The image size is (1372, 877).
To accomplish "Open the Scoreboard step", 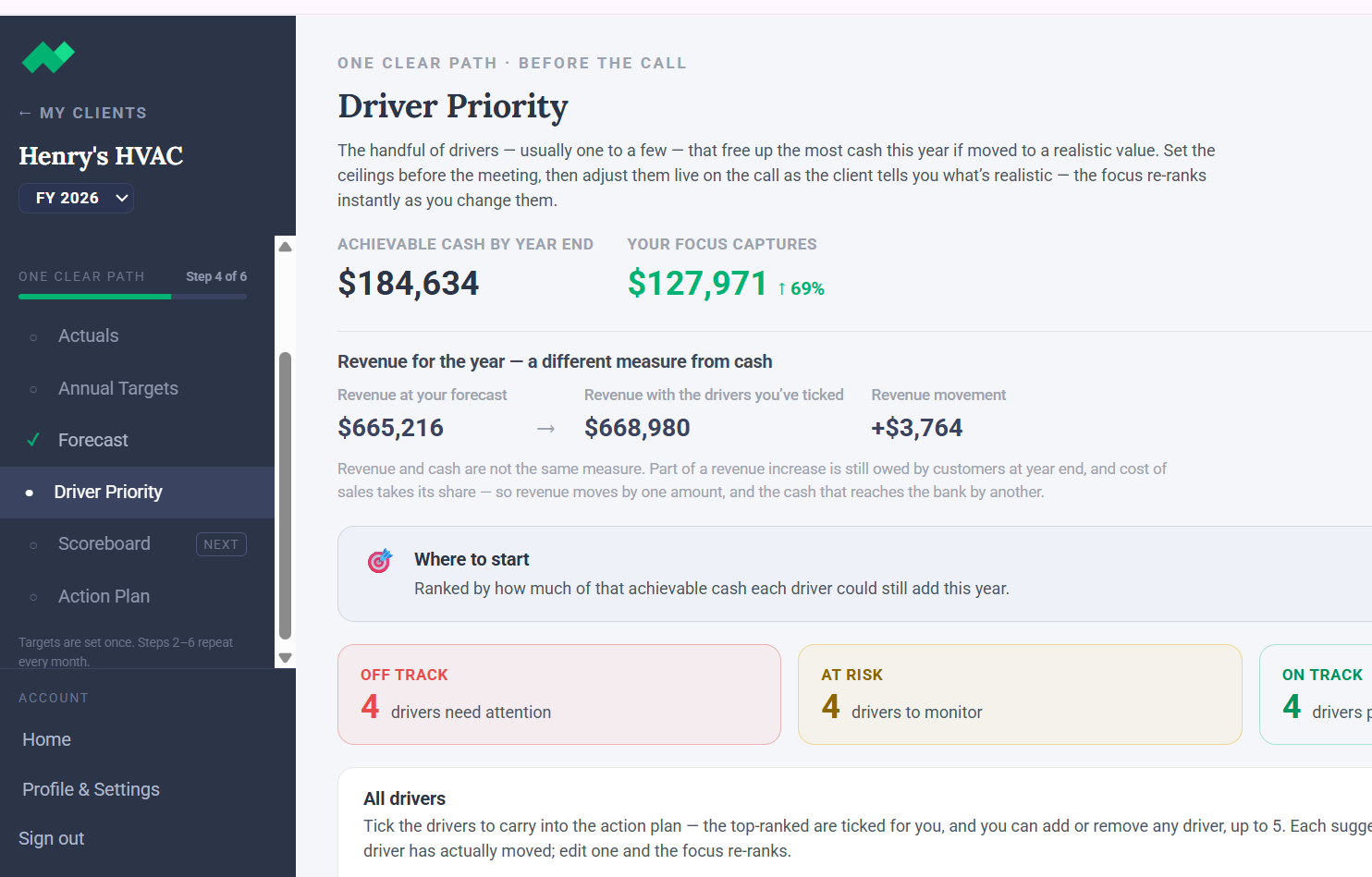I will 137,543.
